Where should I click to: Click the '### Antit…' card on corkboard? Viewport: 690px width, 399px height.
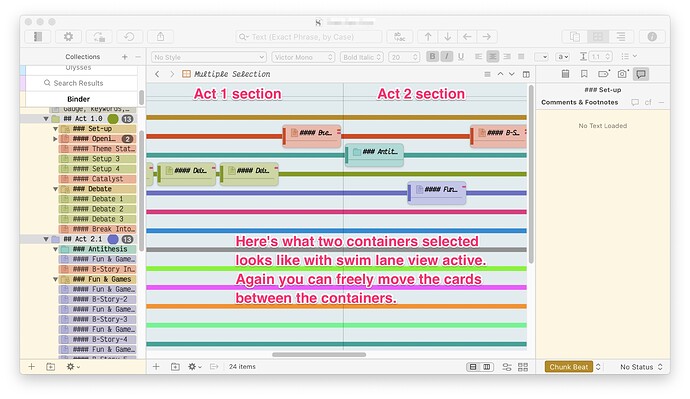[375, 155]
